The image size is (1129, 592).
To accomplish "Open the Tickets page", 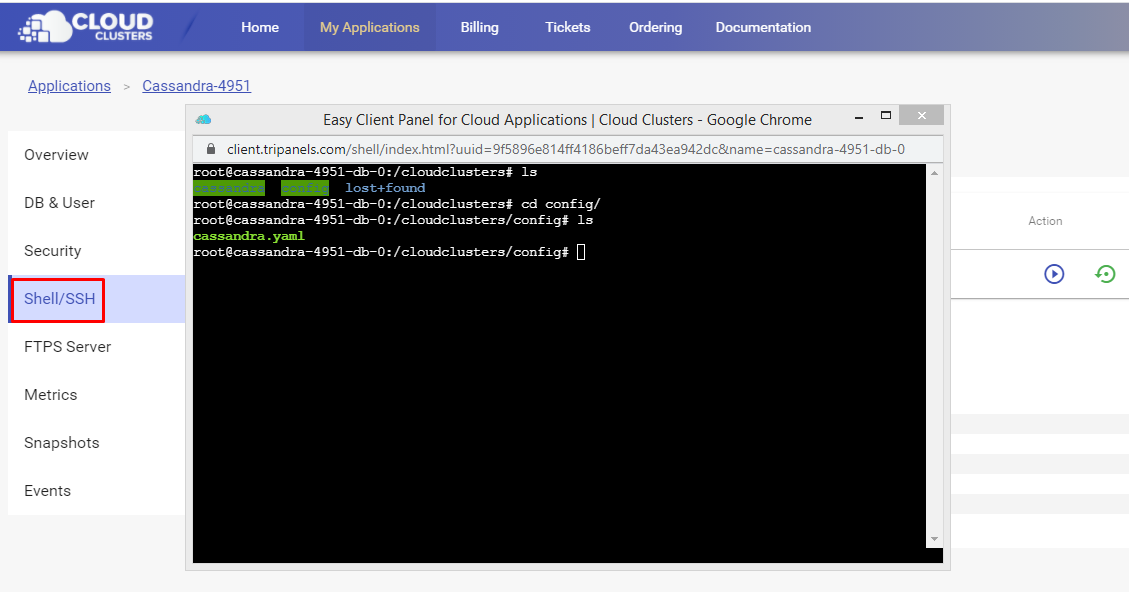I will [x=567, y=27].
